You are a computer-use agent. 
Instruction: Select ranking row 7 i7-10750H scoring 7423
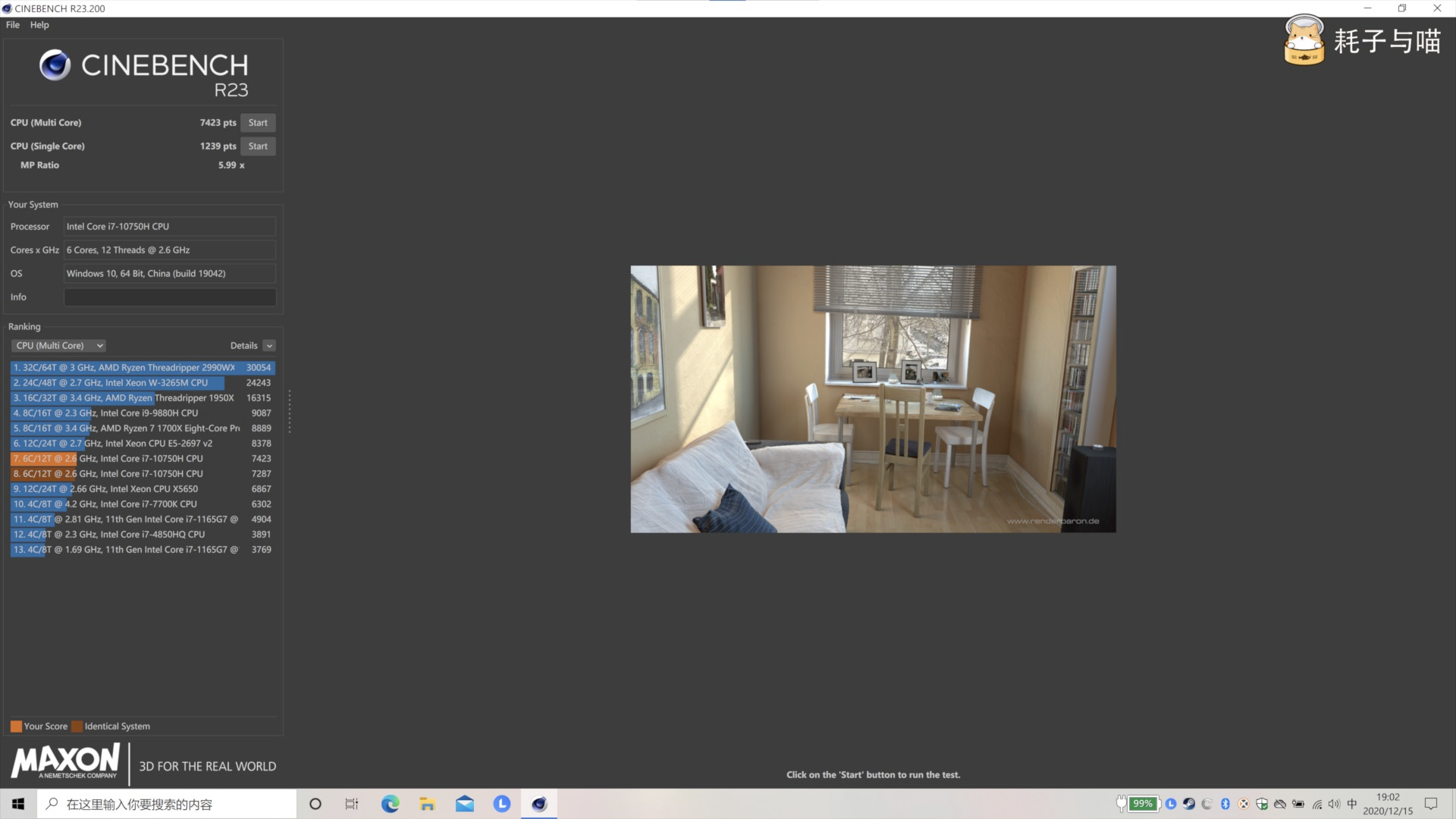(143, 459)
